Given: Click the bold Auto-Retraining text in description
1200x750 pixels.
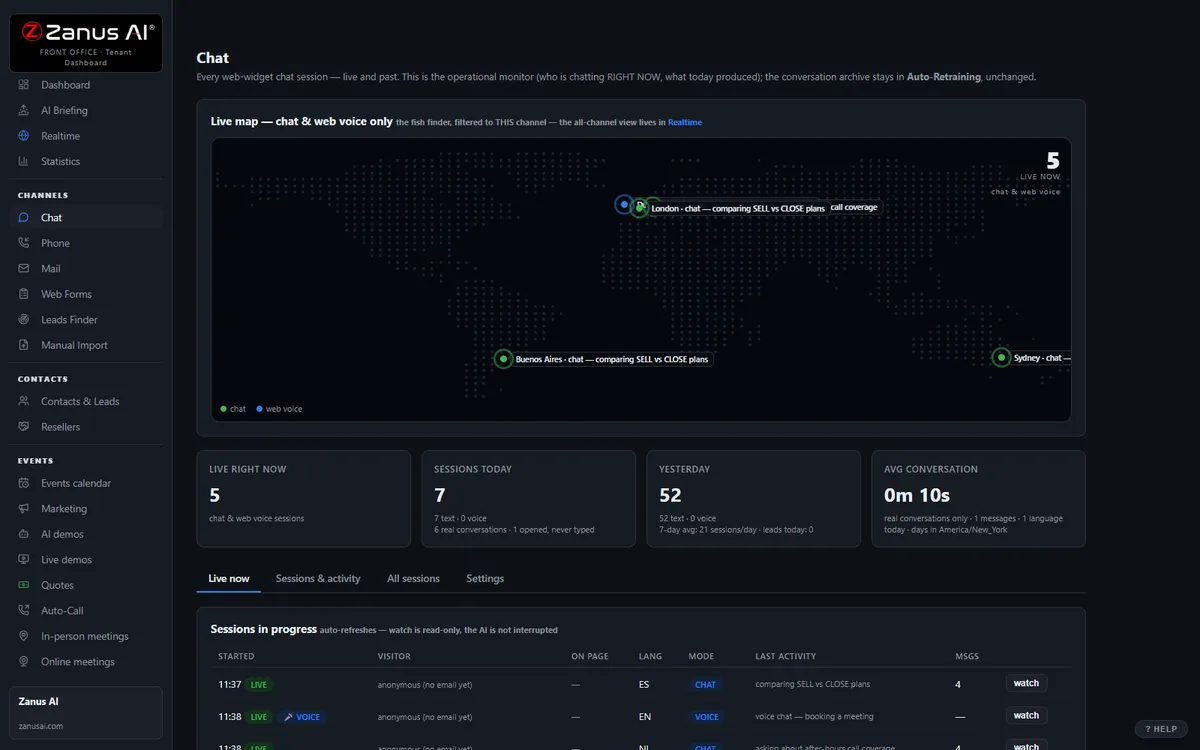Looking at the screenshot, I should point(944,77).
